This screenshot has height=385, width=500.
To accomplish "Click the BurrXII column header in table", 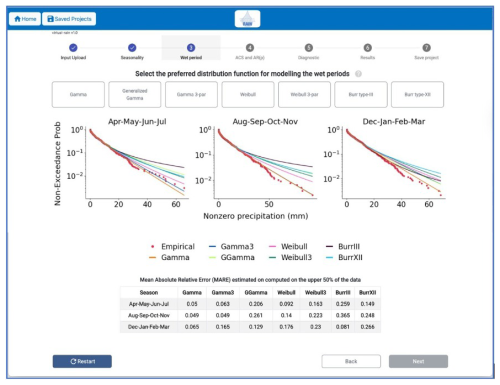I will click(367, 293).
